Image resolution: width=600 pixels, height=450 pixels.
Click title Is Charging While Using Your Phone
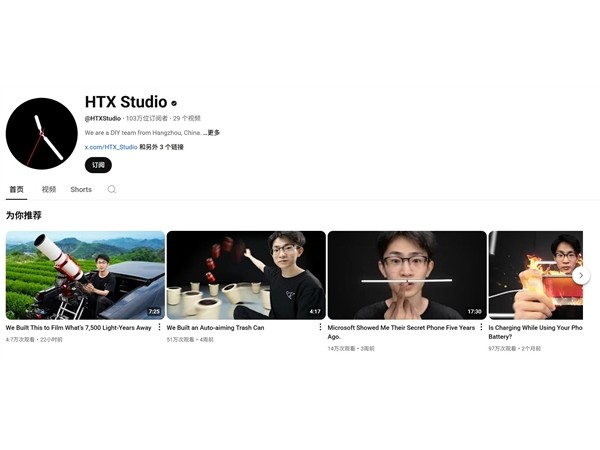pos(535,332)
